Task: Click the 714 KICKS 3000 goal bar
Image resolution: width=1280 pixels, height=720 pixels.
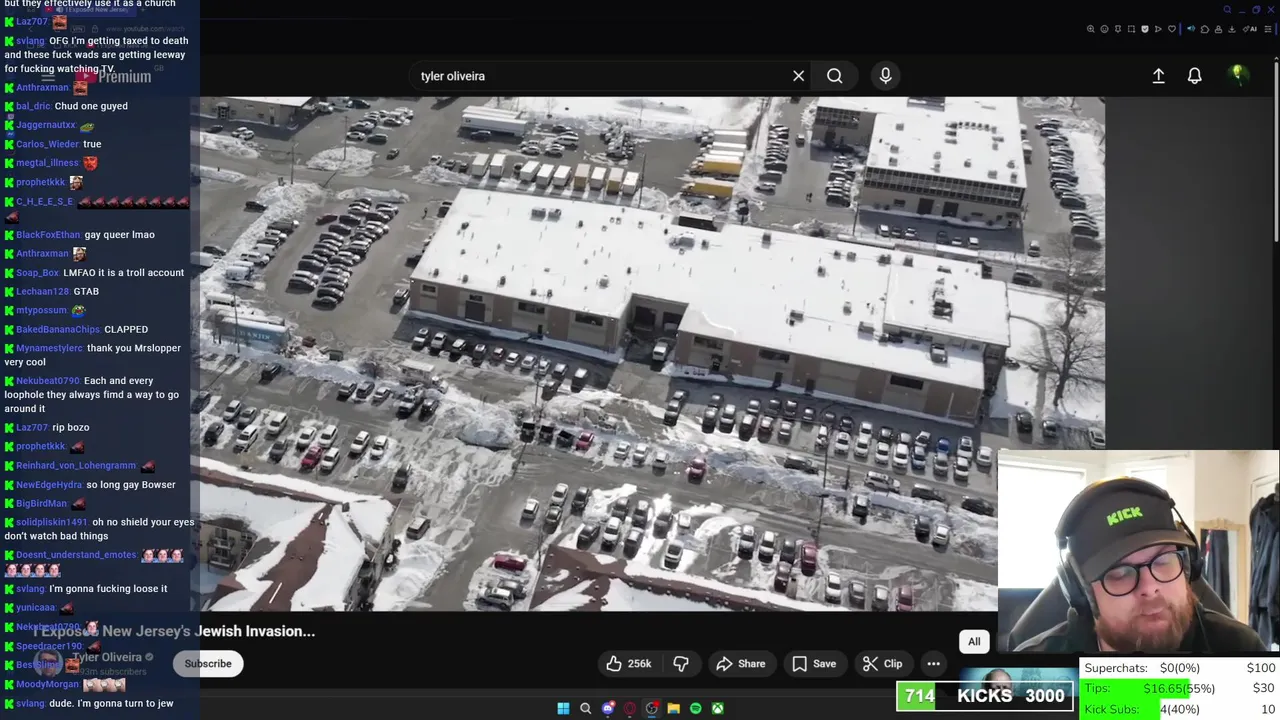Action: pos(985,696)
